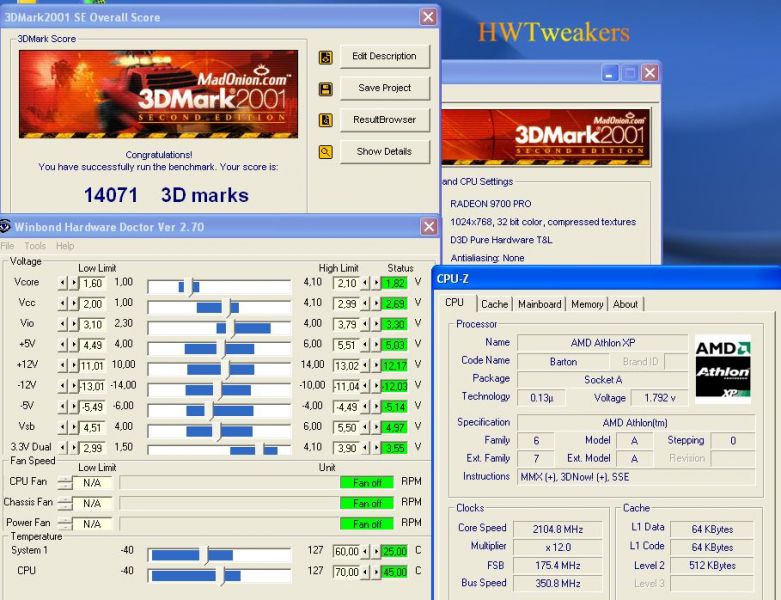Image resolution: width=781 pixels, height=600 pixels.
Task: Click the CPU temperature range slider
Action: pyautogui.click(x=219, y=575)
